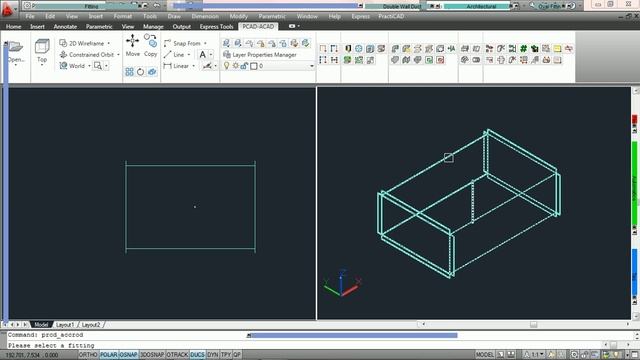Click the +A text icon
This screenshot has width=640, height=360.
tap(451, 49)
